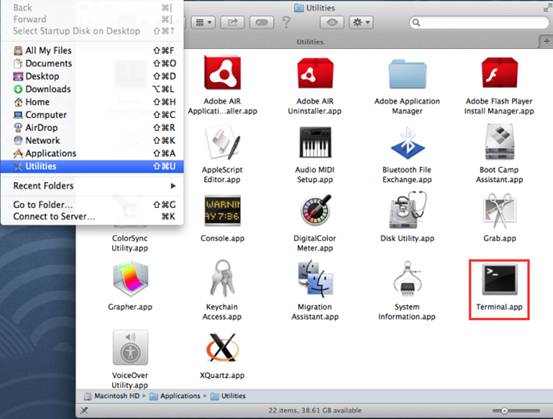Choose Computer in Go menu
553x419 pixels.
(x=92, y=115)
